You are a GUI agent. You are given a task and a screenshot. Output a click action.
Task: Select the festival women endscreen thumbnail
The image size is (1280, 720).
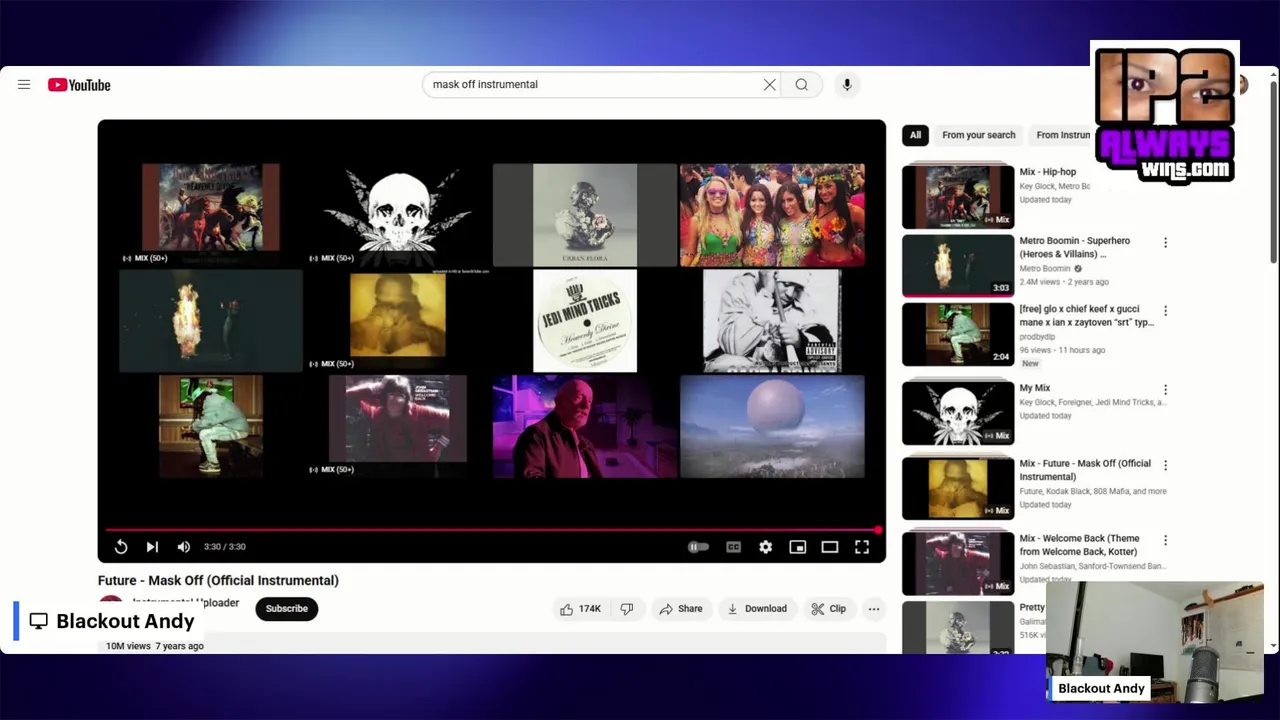[x=772, y=215]
